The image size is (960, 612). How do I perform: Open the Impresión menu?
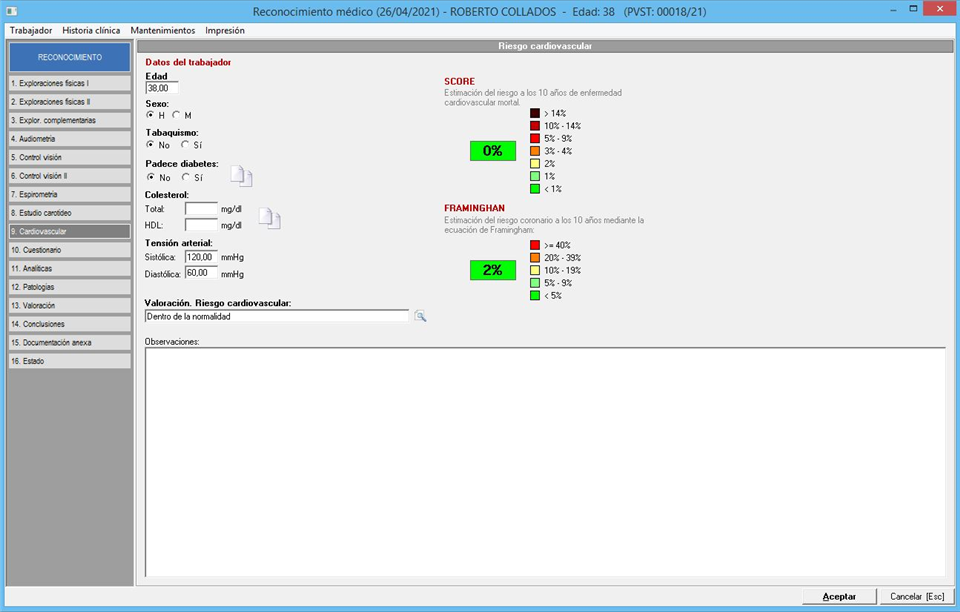click(x=224, y=30)
